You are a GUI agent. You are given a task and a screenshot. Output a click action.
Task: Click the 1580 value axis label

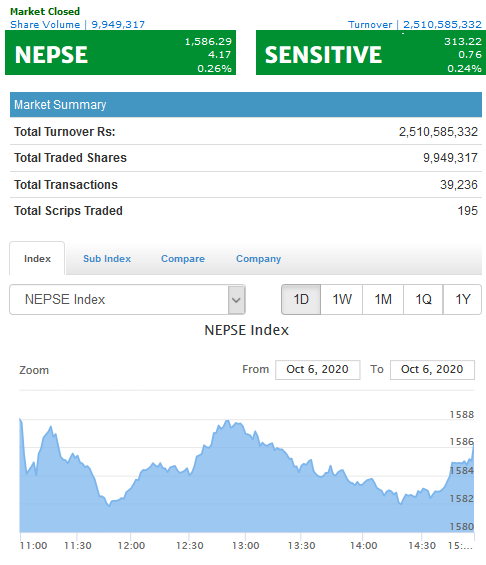pyautogui.click(x=462, y=526)
